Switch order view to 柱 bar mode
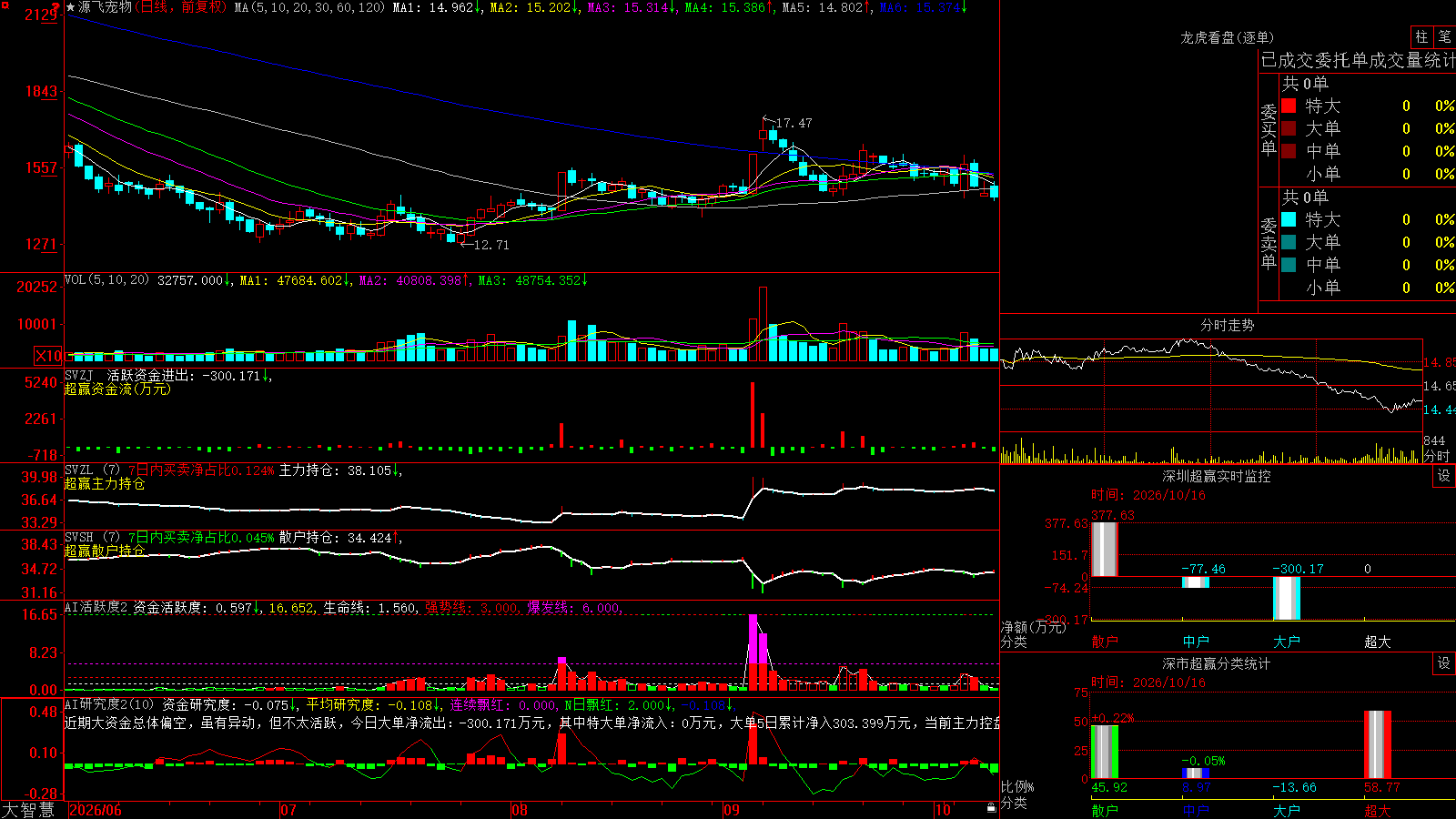 [x=1421, y=36]
